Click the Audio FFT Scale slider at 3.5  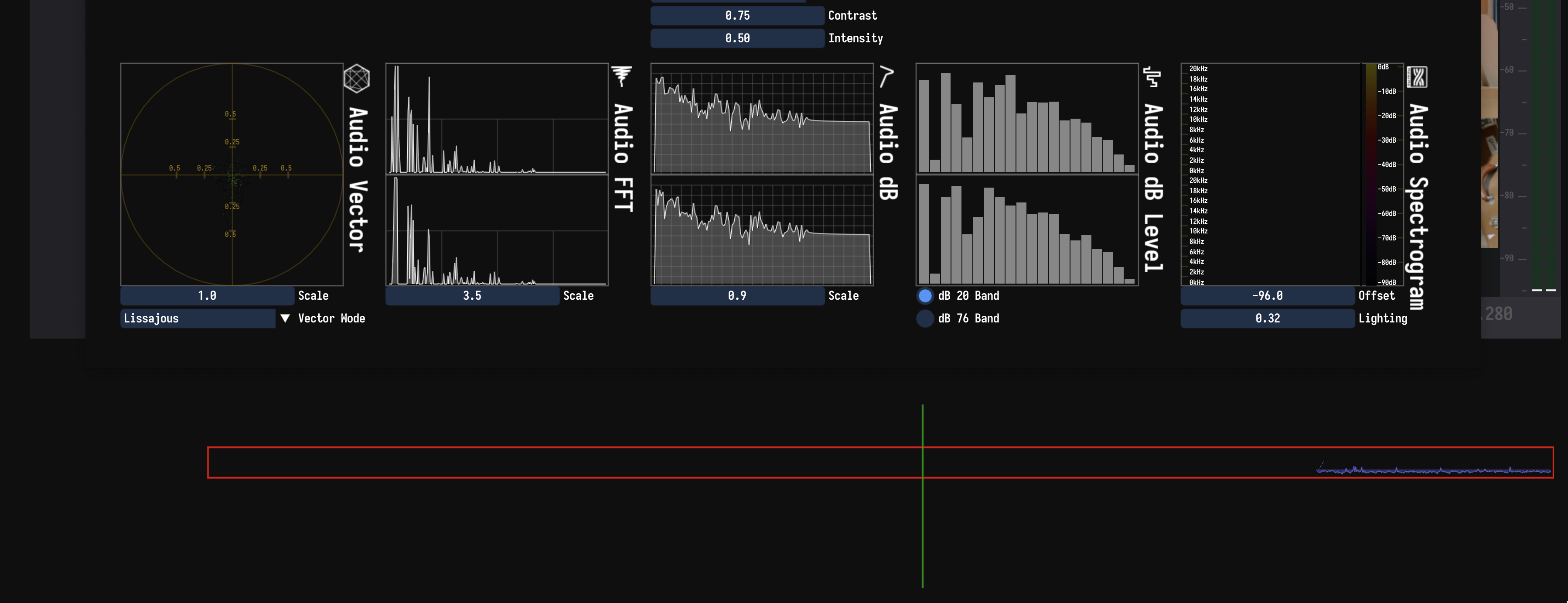click(472, 296)
